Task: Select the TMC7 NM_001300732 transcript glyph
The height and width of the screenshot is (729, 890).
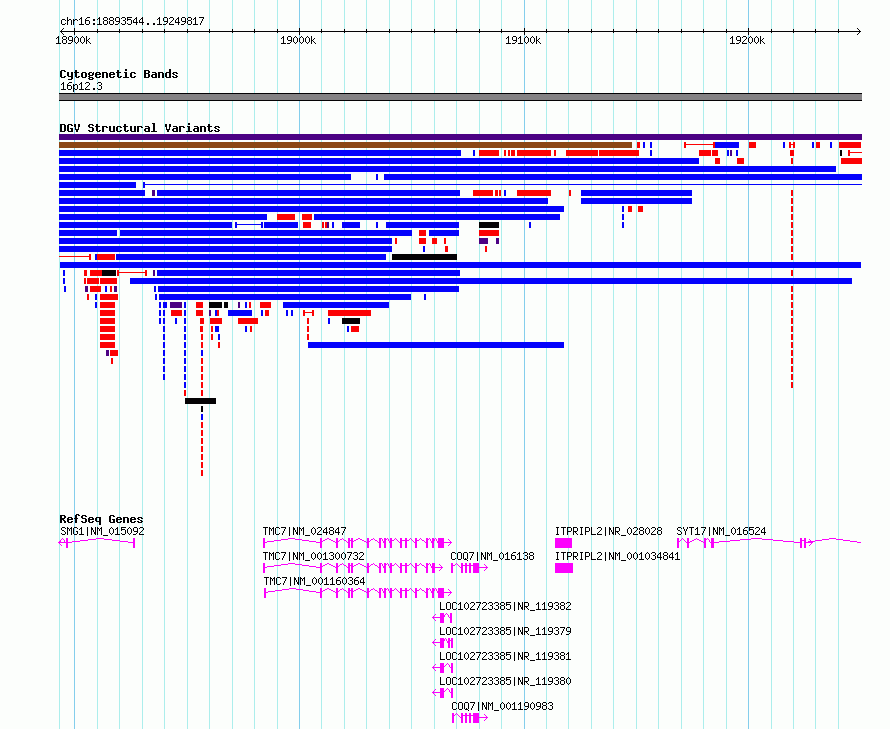Action: (x=353, y=568)
